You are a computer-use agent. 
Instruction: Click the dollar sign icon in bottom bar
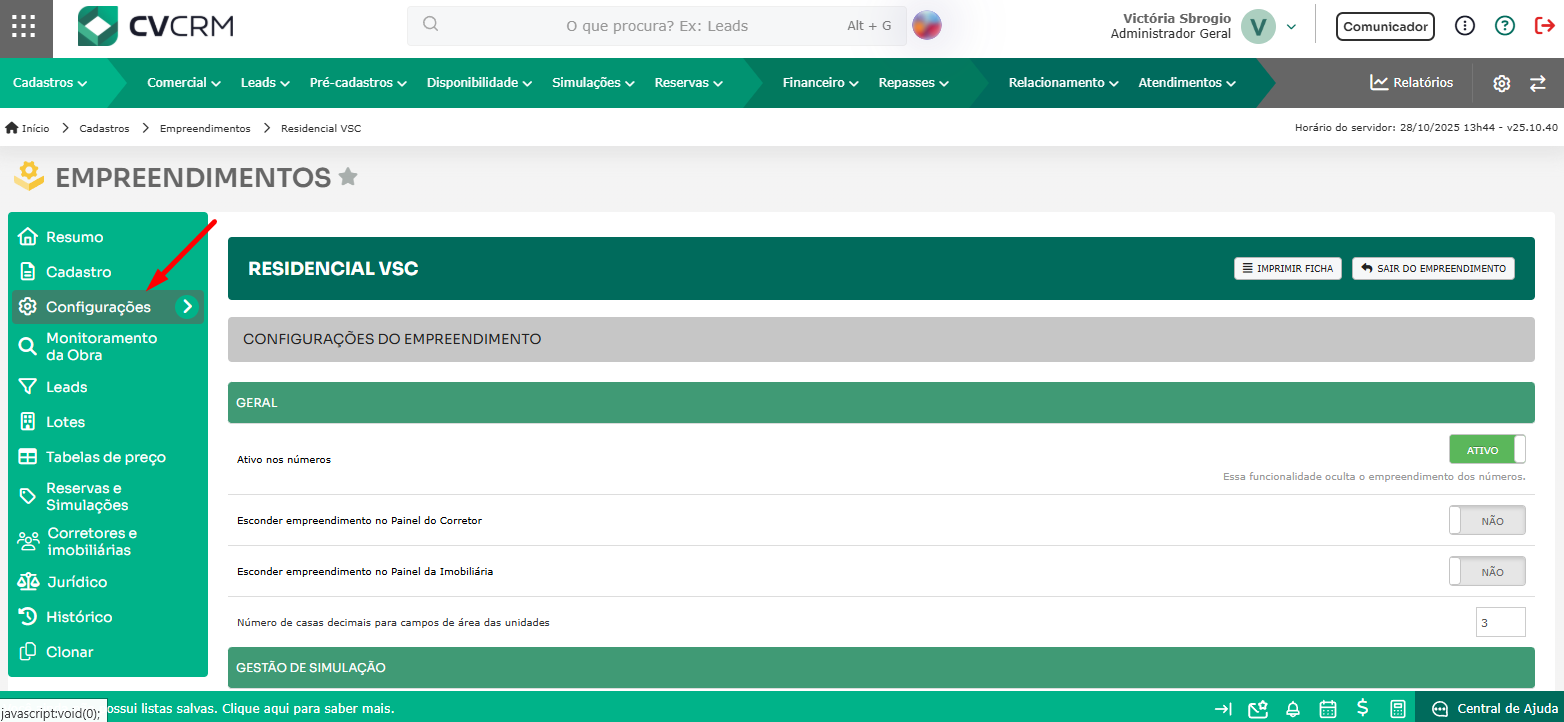(1362, 708)
